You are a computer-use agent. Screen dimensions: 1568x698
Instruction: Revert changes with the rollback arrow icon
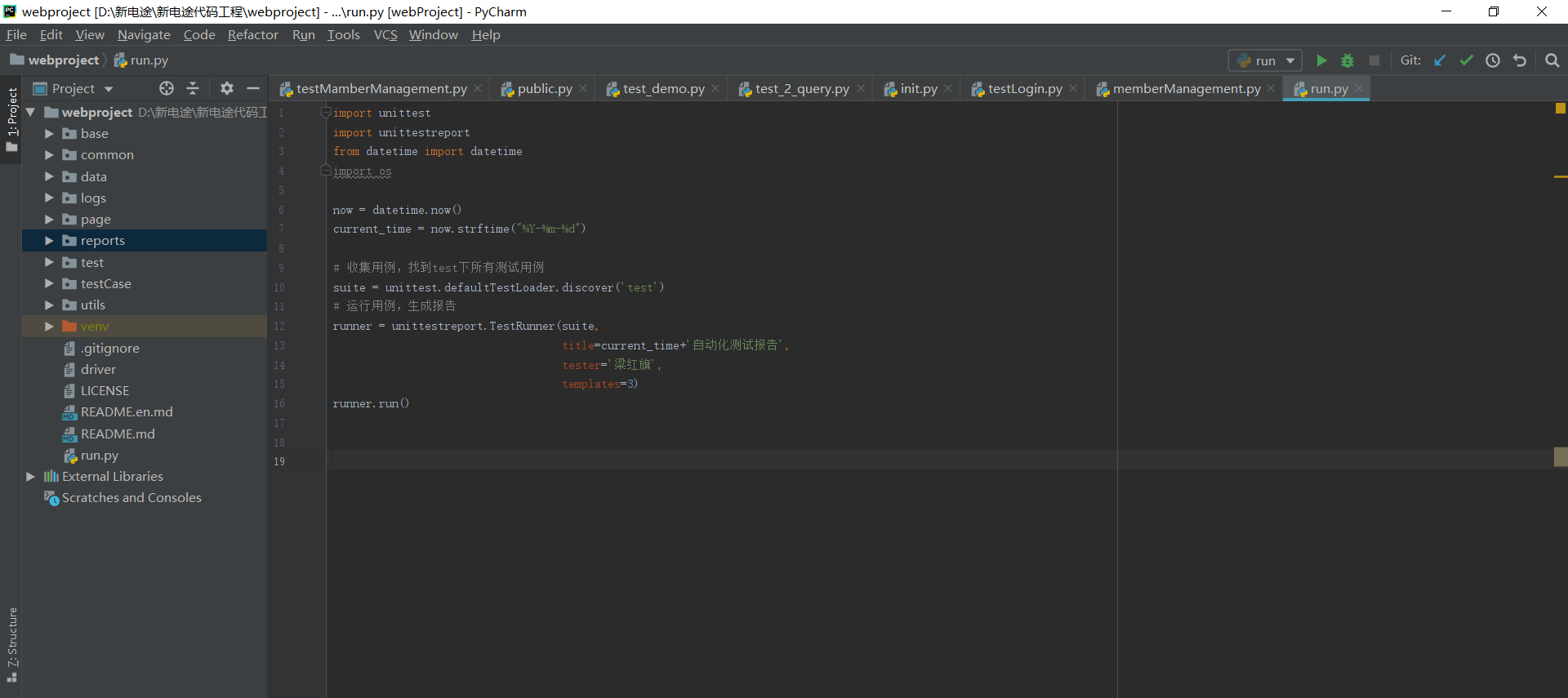pos(1520,60)
